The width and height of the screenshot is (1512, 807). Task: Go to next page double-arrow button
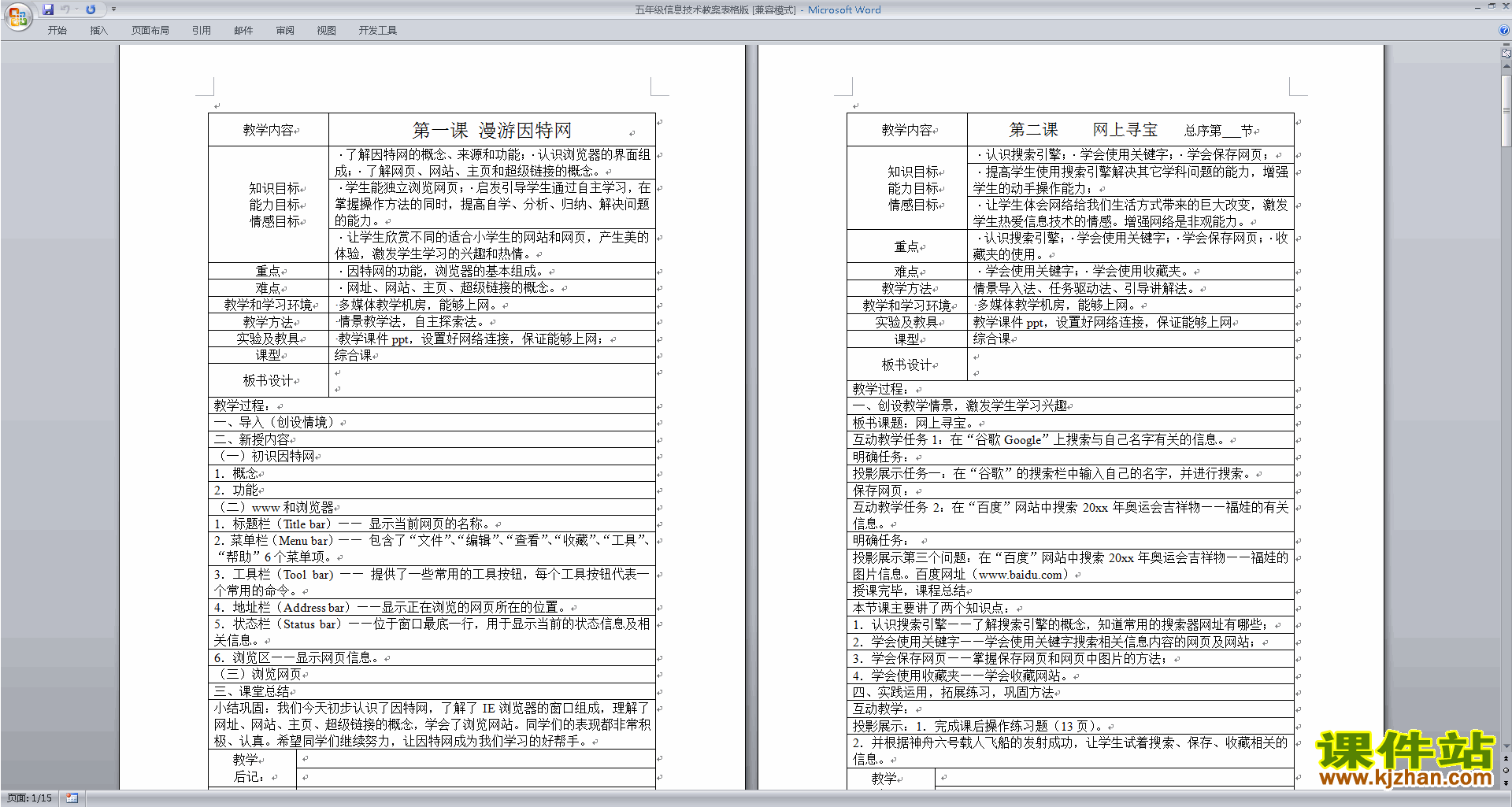click(x=1506, y=783)
